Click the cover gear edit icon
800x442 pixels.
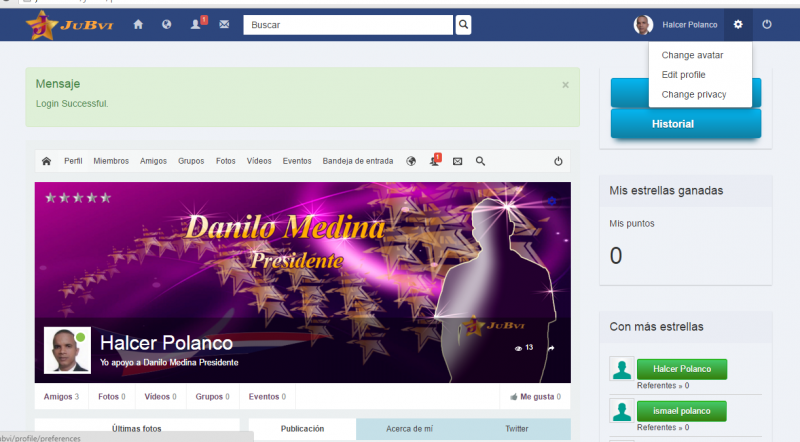(552, 201)
